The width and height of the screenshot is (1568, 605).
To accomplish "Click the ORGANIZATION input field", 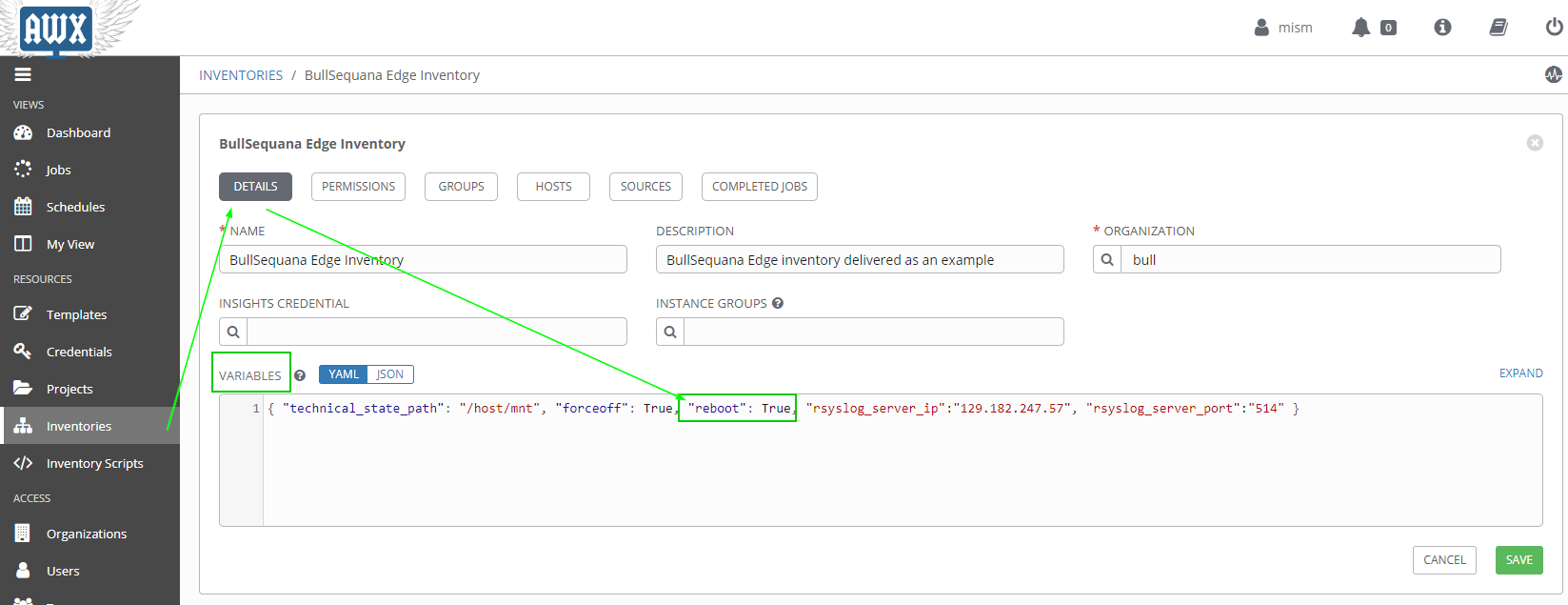I will click(x=1311, y=259).
